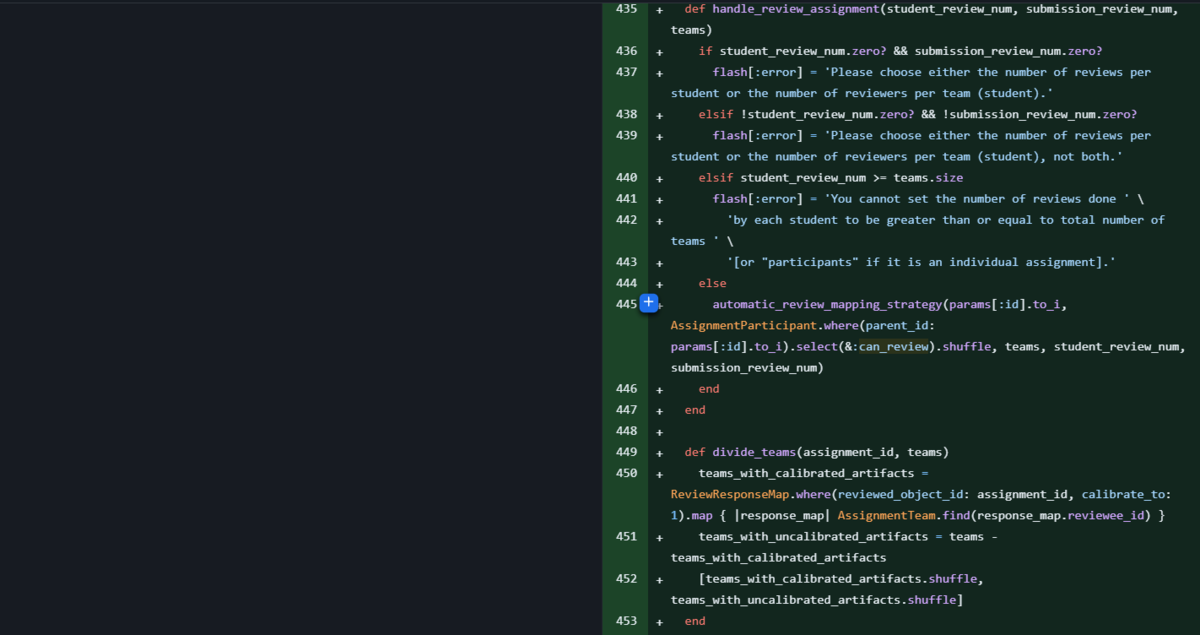
Task: Select the divide_teams method name
Action: click(754, 452)
